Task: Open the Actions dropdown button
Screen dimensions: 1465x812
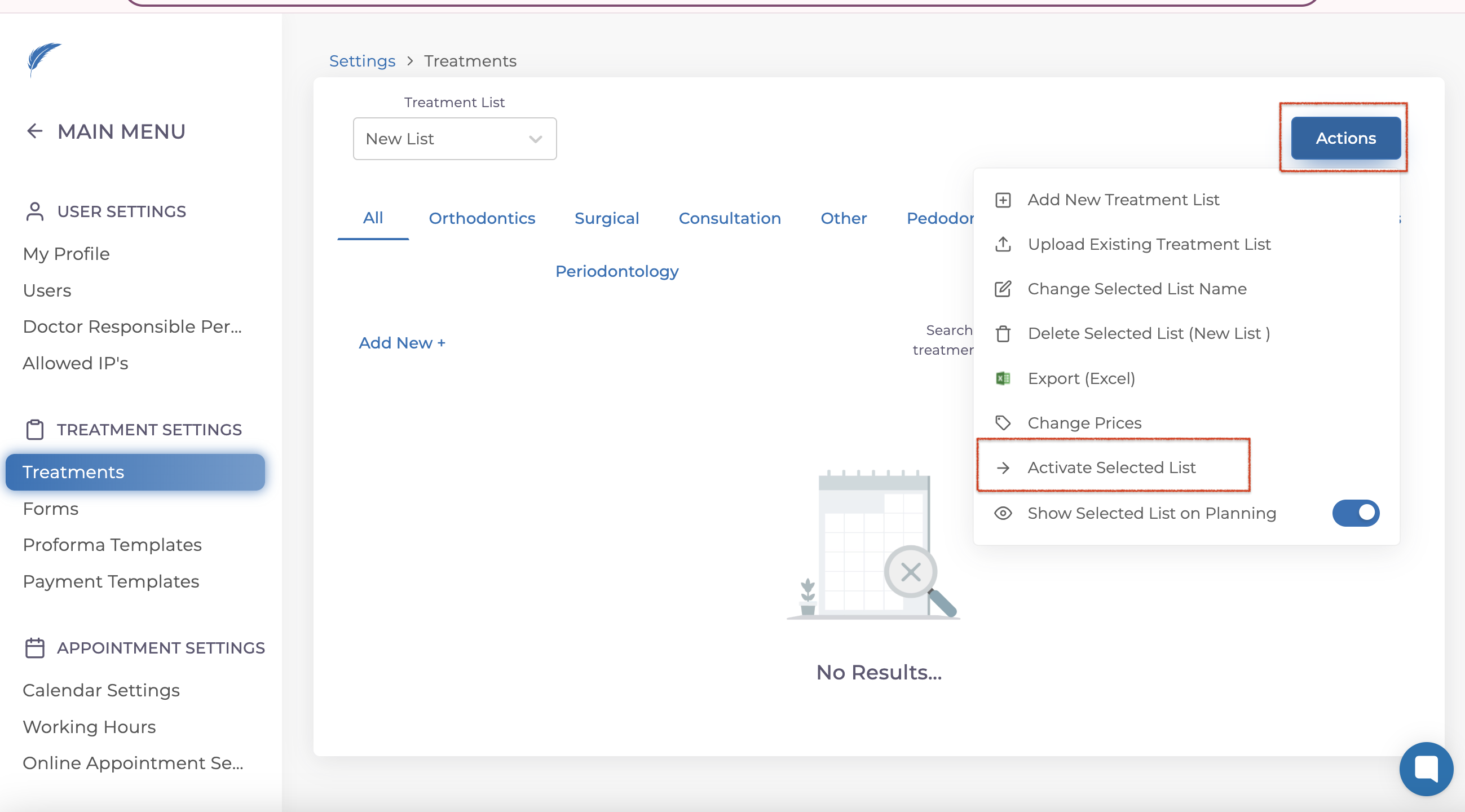Action: 1345,138
